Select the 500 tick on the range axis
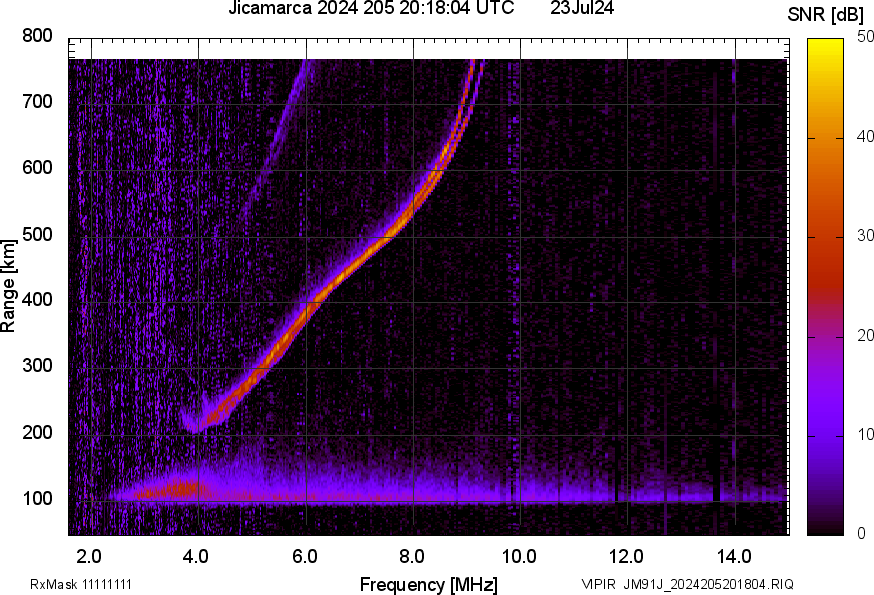This screenshot has width=874, height=595. 38,234
